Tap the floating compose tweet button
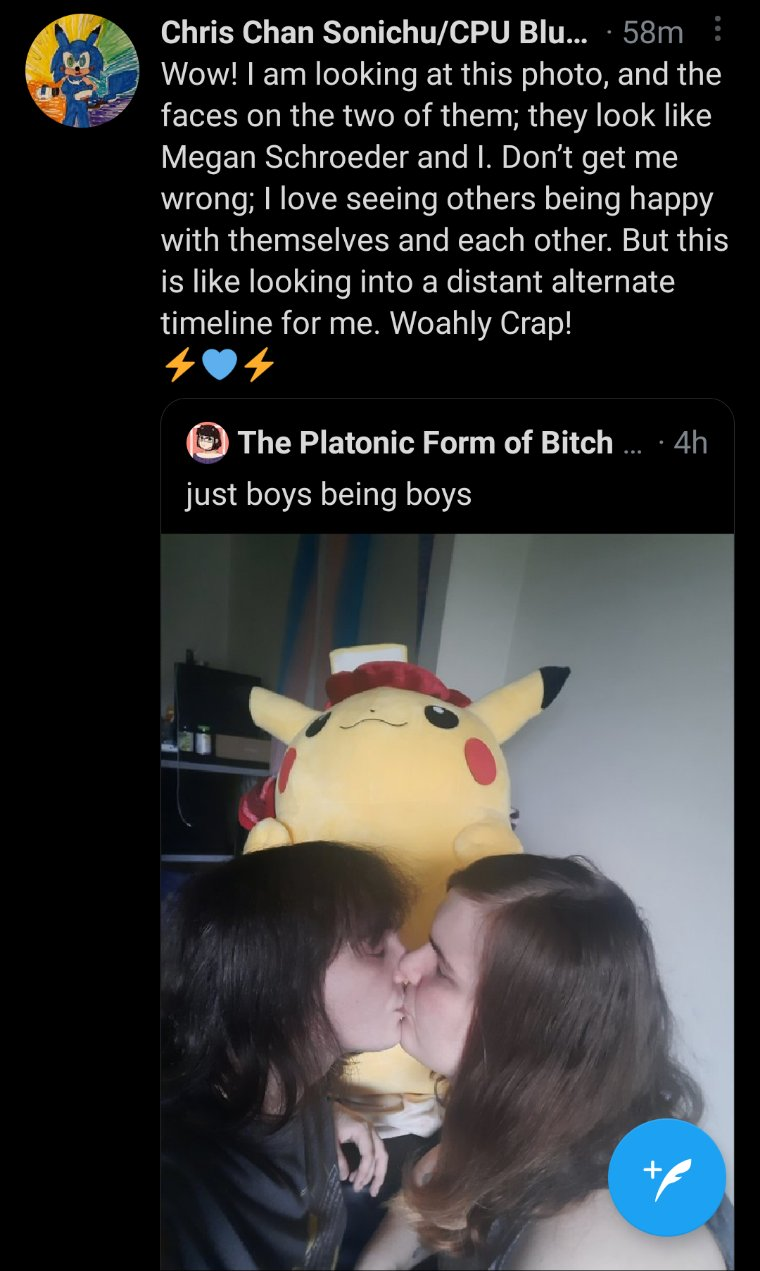Image resolution: width=760 pixels, height=1271 pixels. coord(667,1177)
